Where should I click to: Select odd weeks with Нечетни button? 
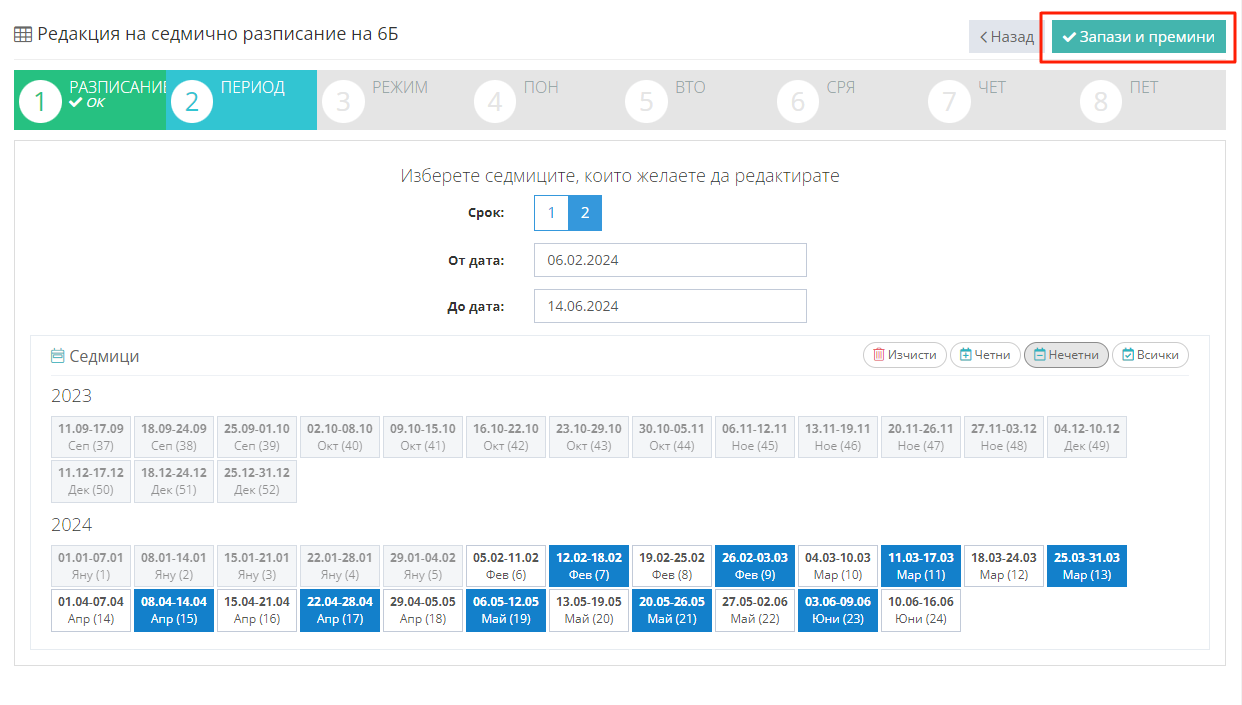pos(1066,355)
